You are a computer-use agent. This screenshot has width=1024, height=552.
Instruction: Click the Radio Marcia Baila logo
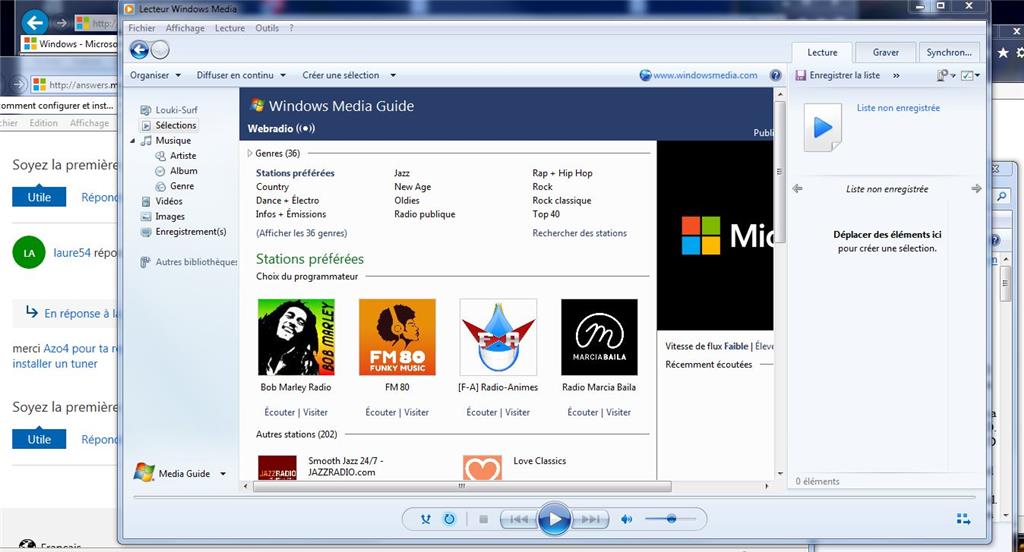599,337
